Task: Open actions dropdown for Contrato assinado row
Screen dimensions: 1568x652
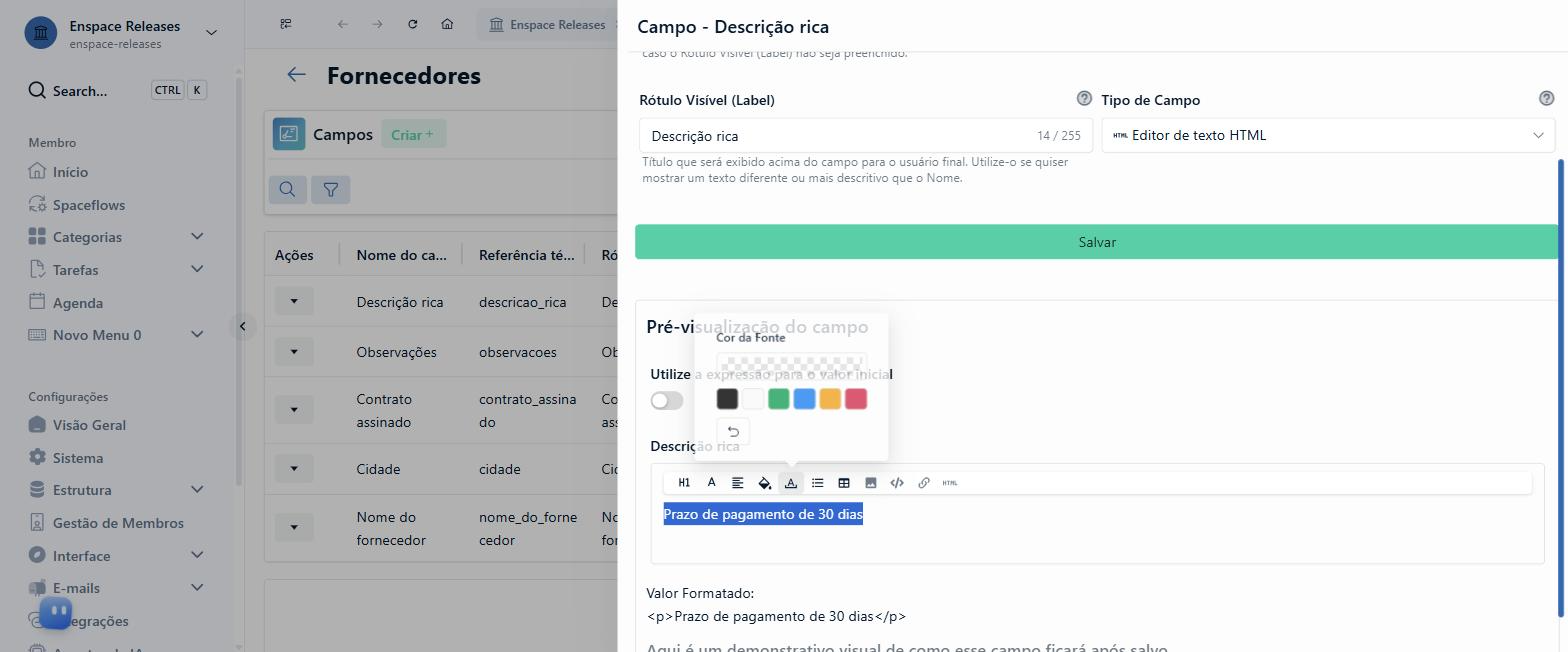Action: 294,409
